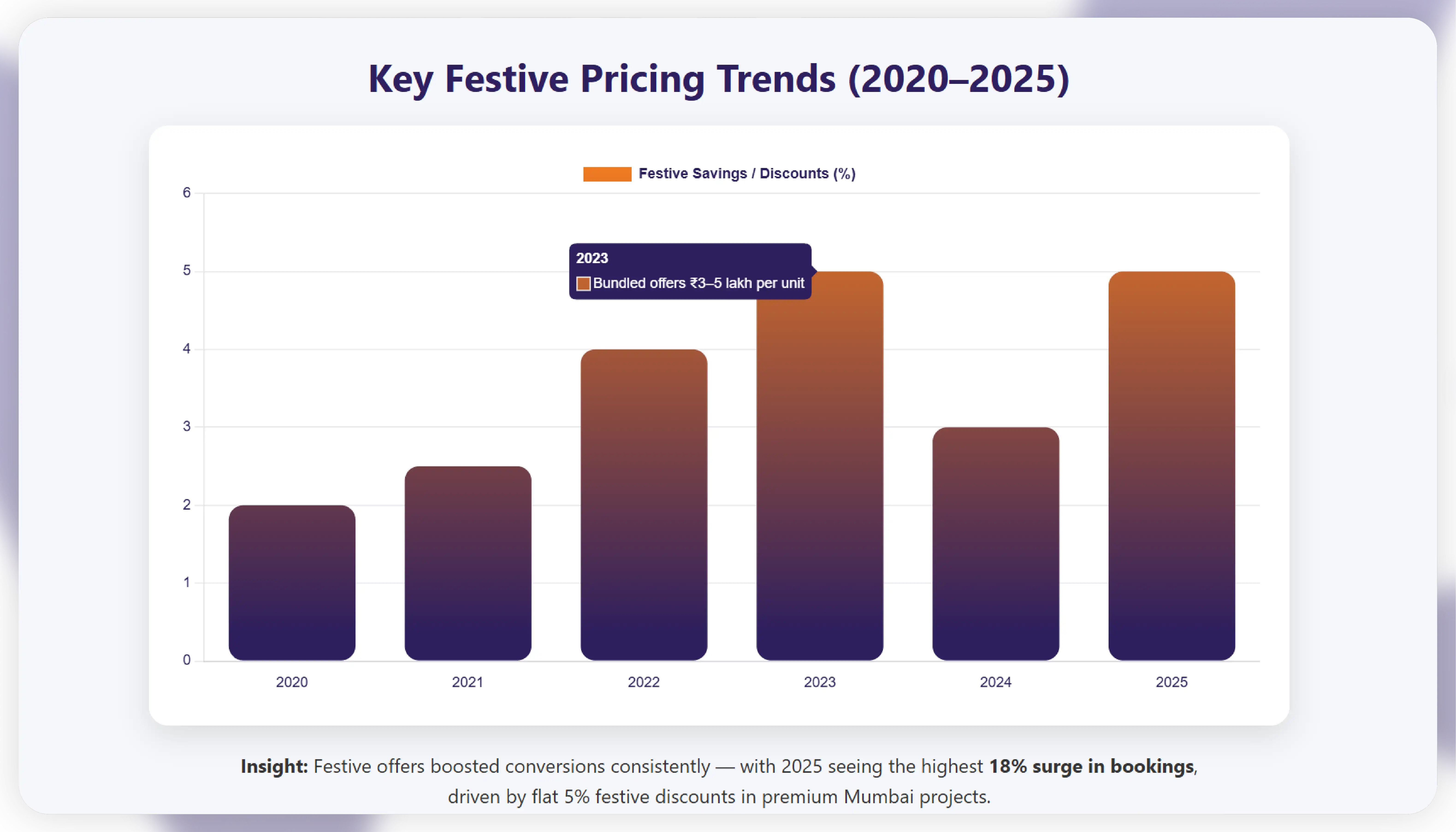Click the 2024 x-axis label
1456x832 pixels.
click(x=995, y=682)
